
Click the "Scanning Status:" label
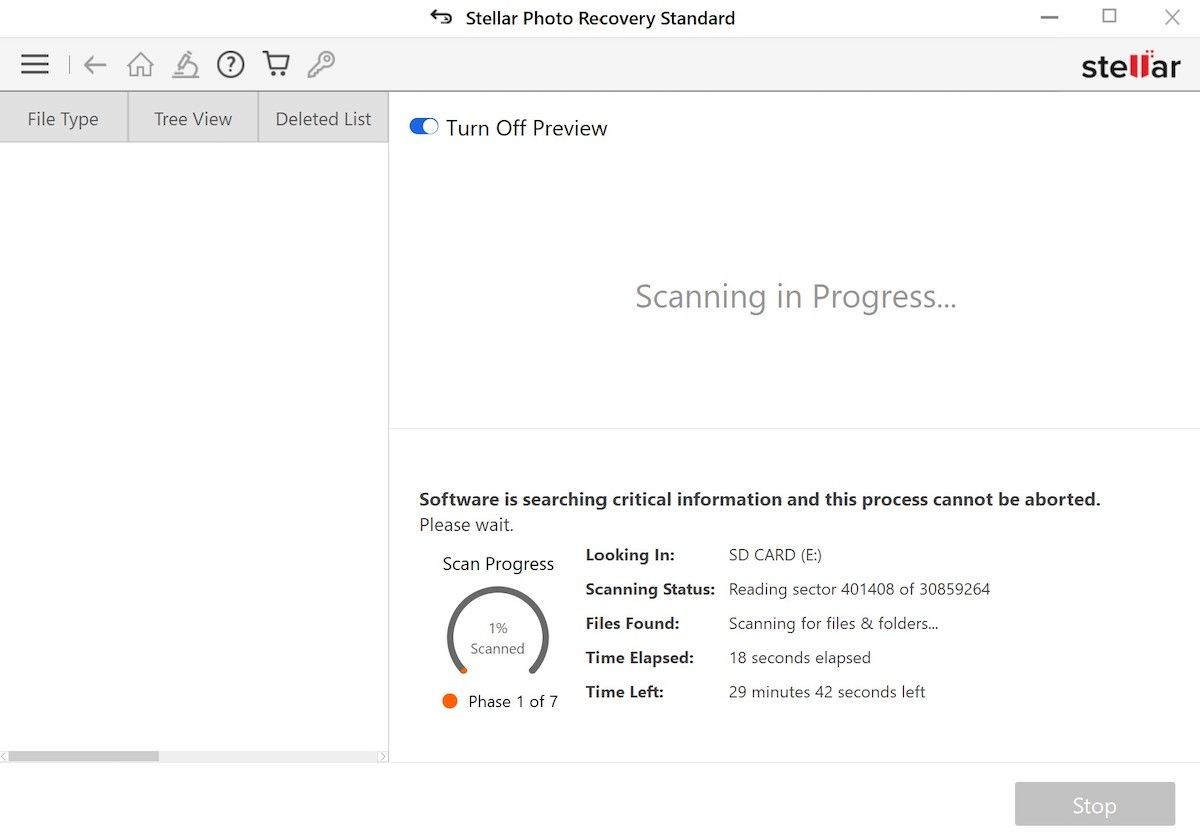point(650,589)
